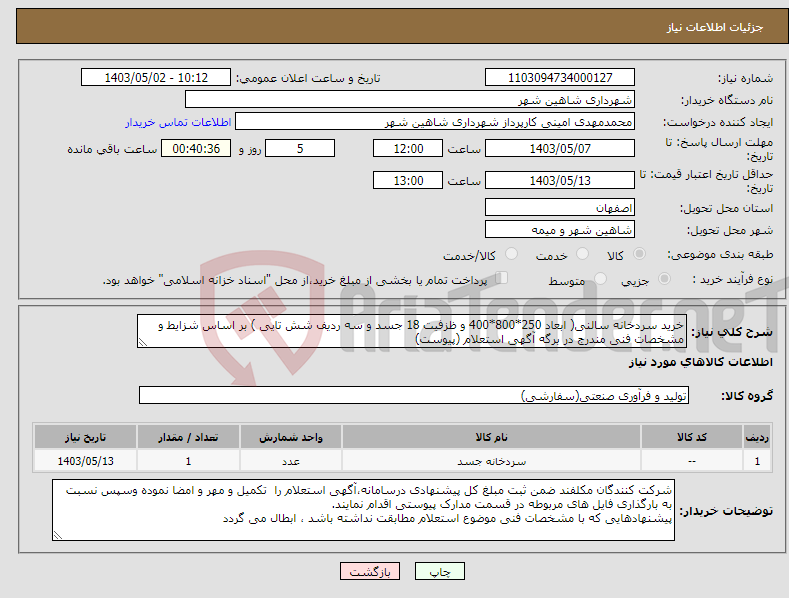Click the واحد شمارش column header
Screen dimensions: 789x598
pos(291,437)
